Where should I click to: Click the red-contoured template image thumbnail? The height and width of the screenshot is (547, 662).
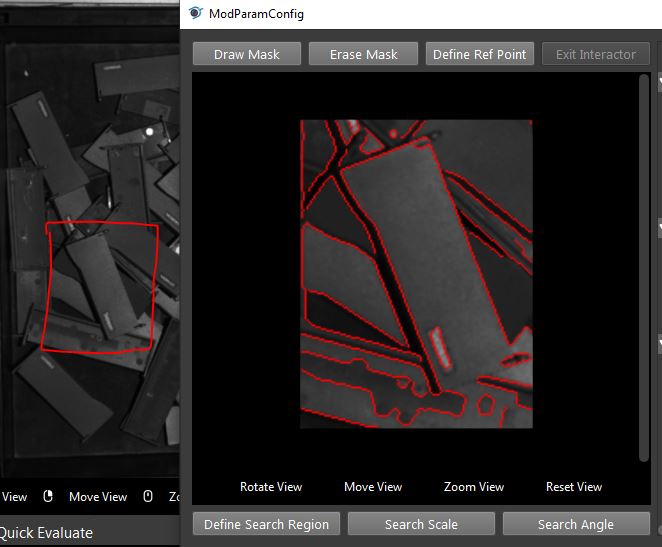pyautogui.click(x=416, y=274)
